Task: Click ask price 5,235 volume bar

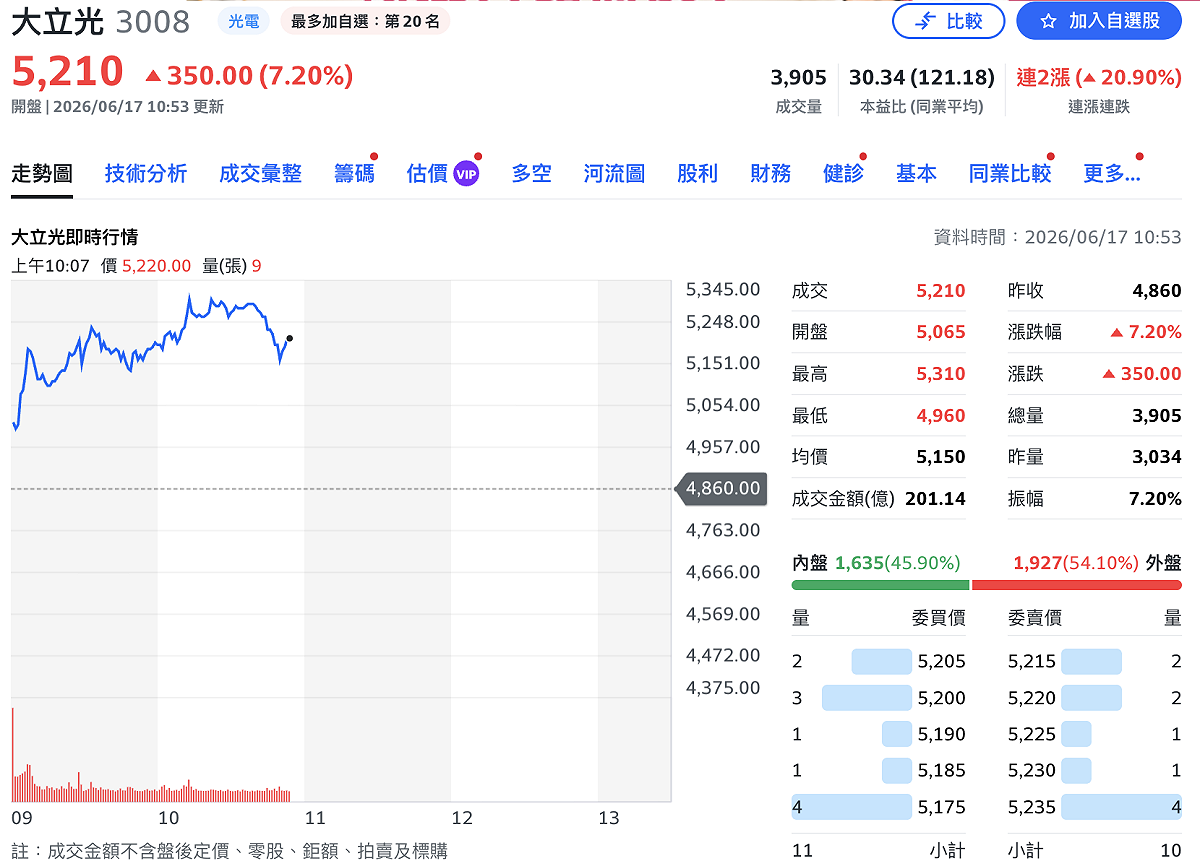Action: [1121, 807]
